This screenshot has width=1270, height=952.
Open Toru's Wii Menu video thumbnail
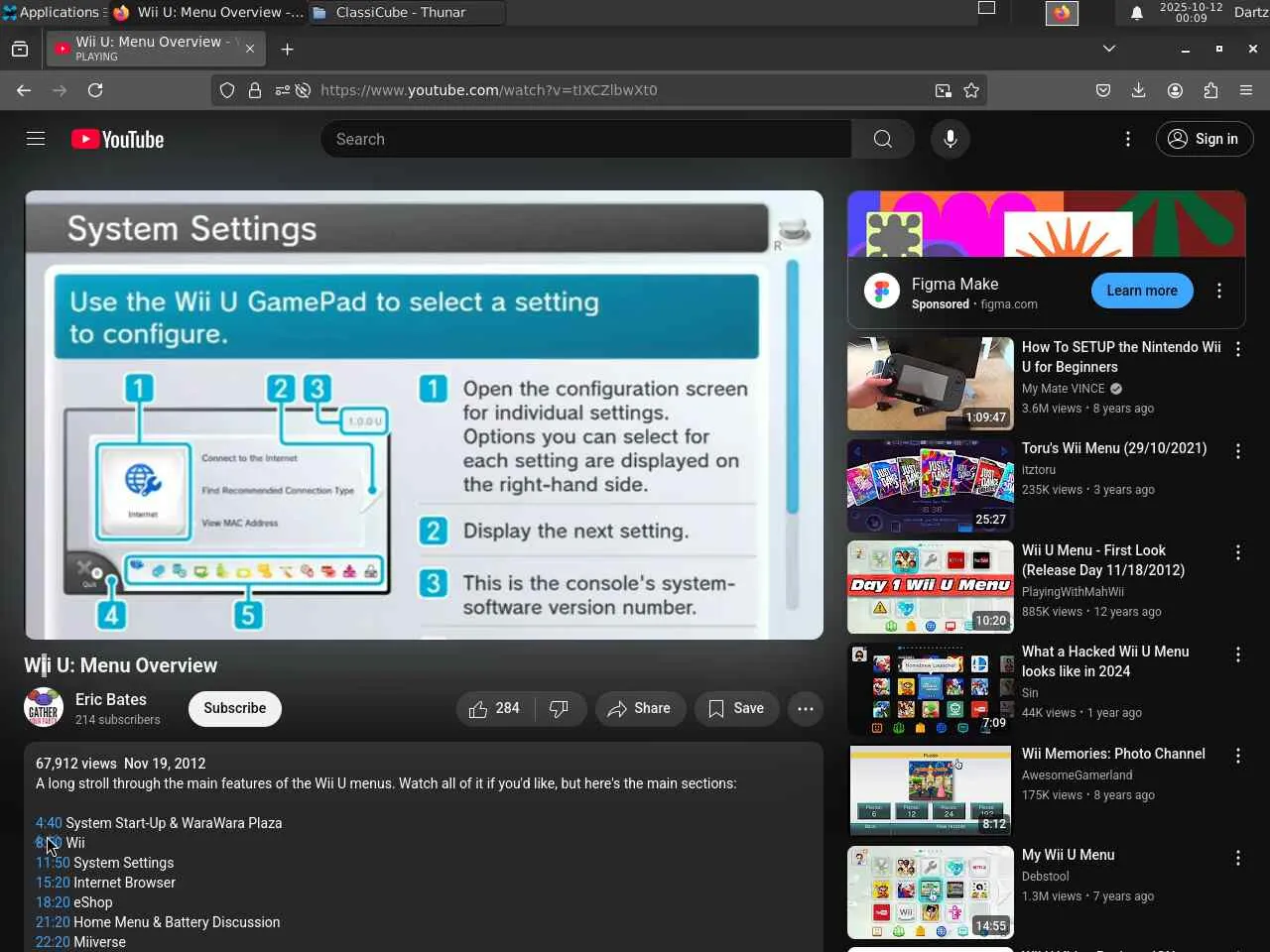pos(931,486)
